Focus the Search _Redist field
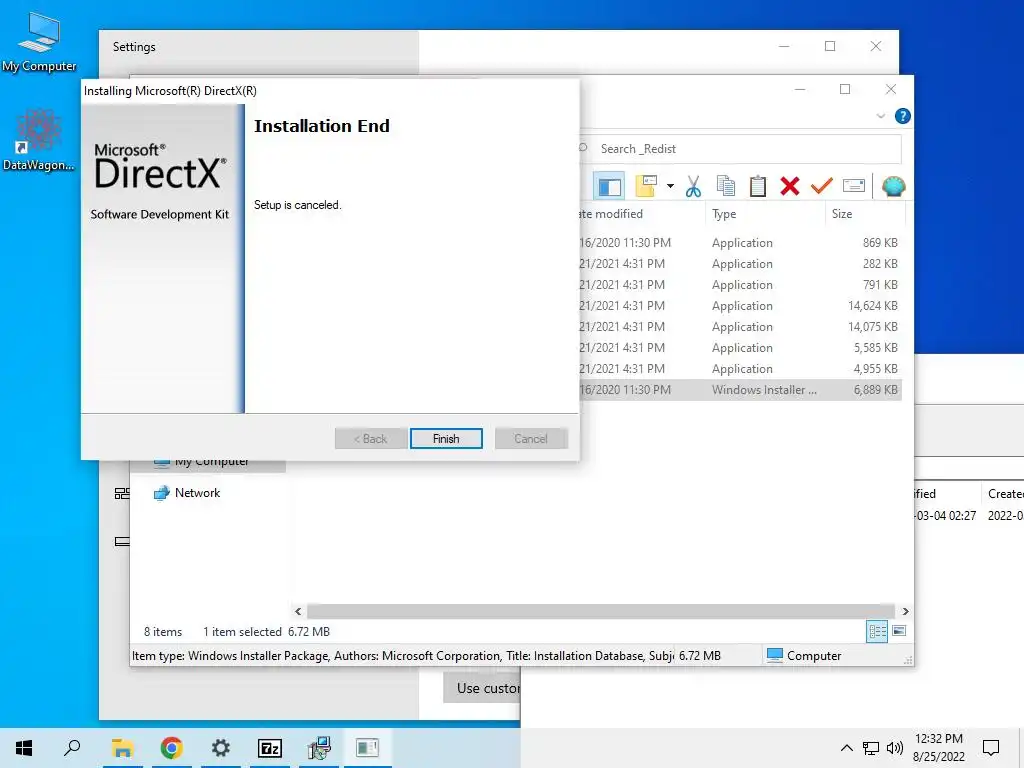The width and height of the screenshot is (1024, 768). [x=740, y=149]
